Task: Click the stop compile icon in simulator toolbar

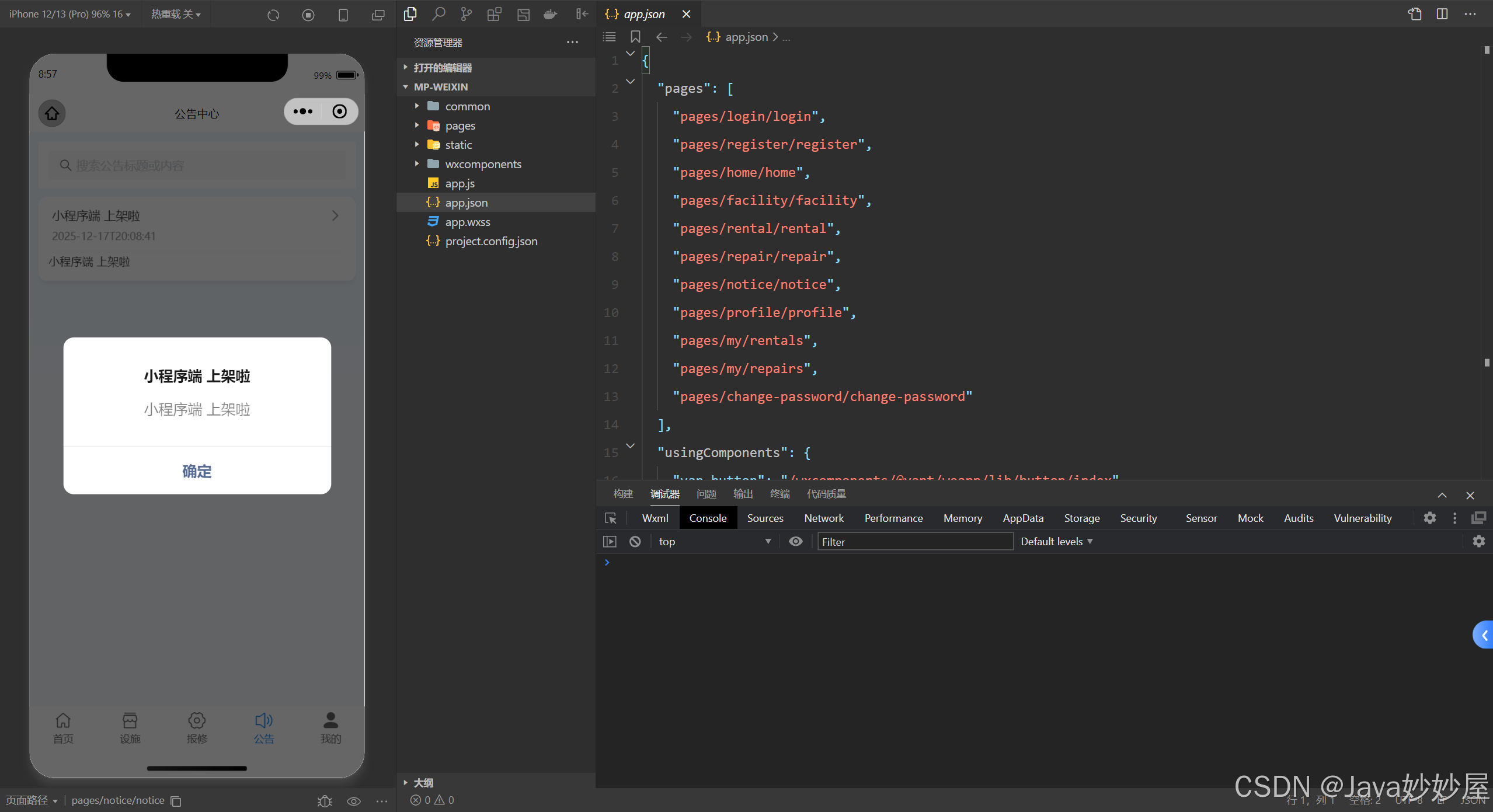Action: coord(308,15)
